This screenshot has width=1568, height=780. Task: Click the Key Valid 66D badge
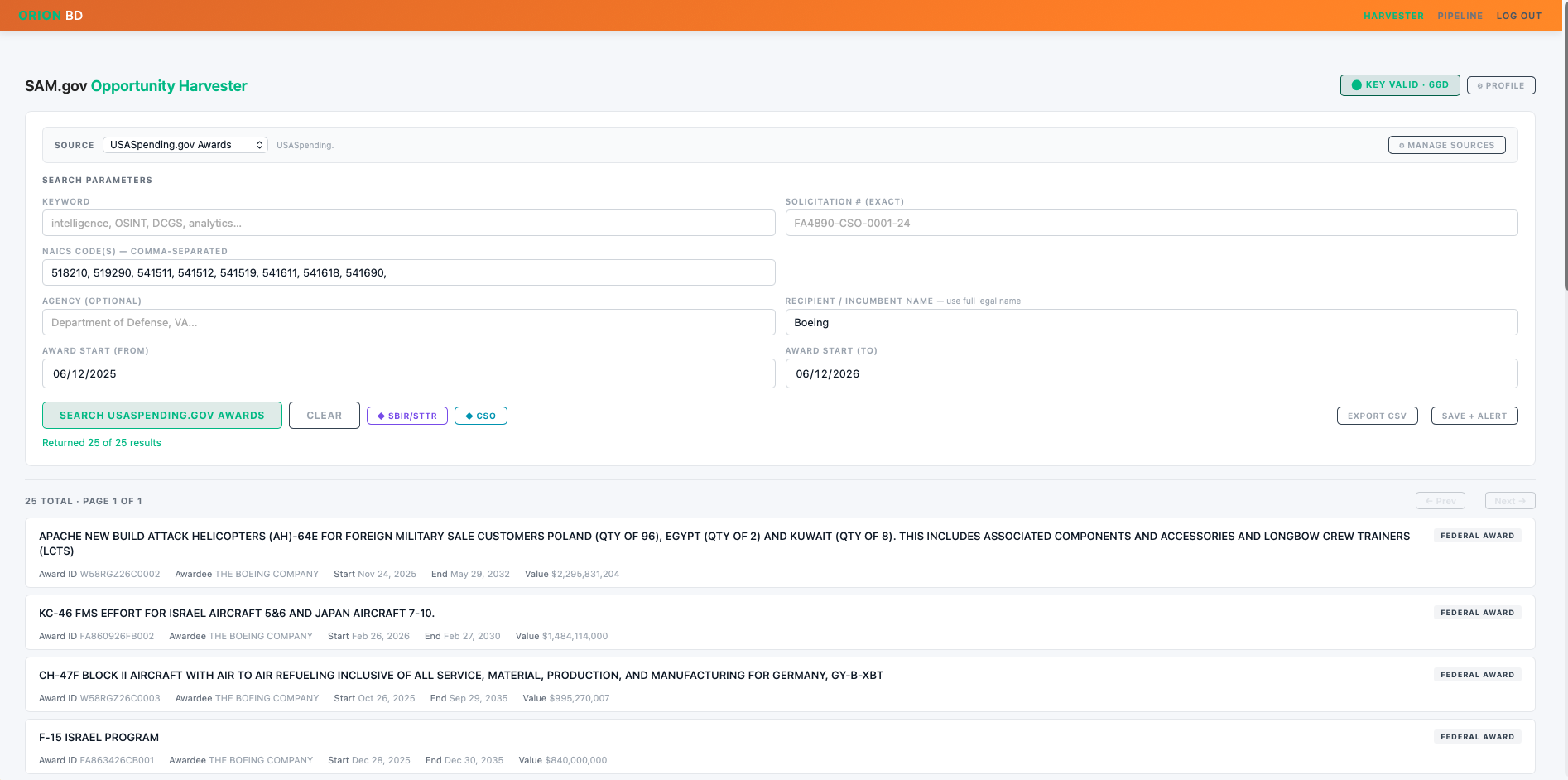(x=1400, y=85)
